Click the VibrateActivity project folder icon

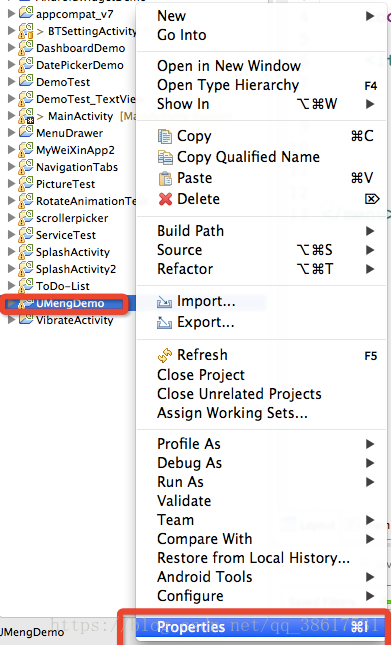coord(26,320)
